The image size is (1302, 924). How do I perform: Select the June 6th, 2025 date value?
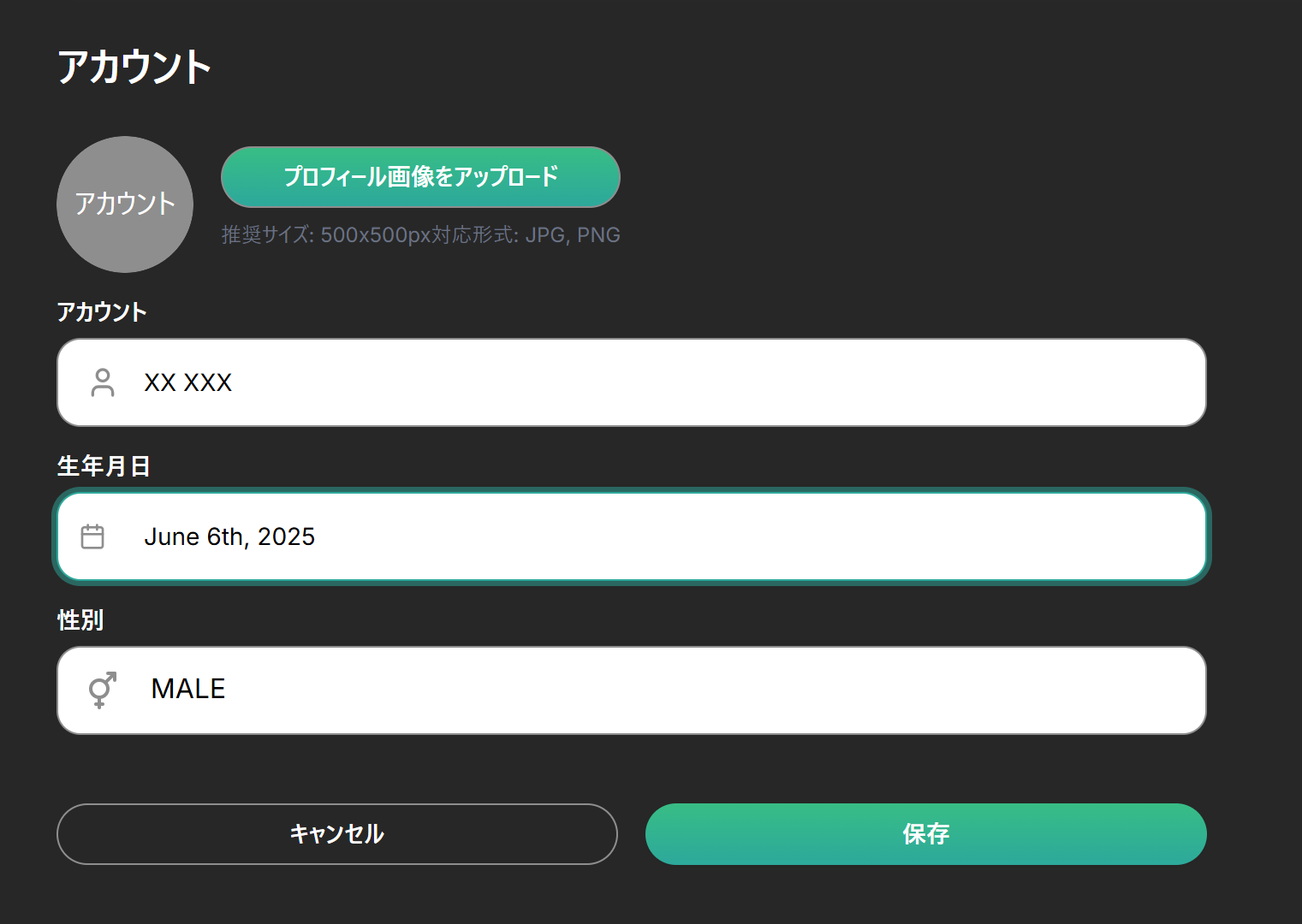[x=229, y=536]
